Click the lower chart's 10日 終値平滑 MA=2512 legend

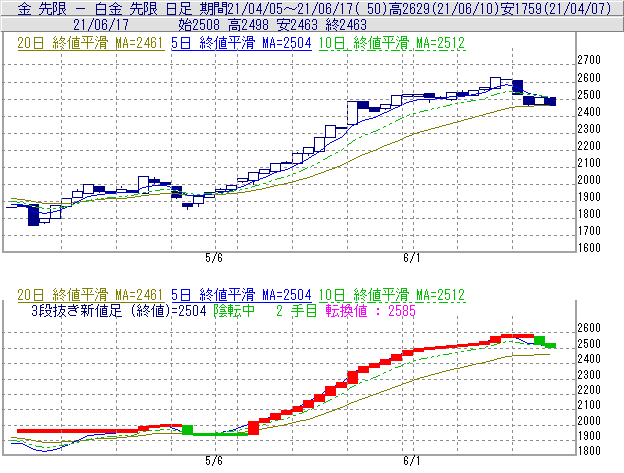[x=392, y=295]
